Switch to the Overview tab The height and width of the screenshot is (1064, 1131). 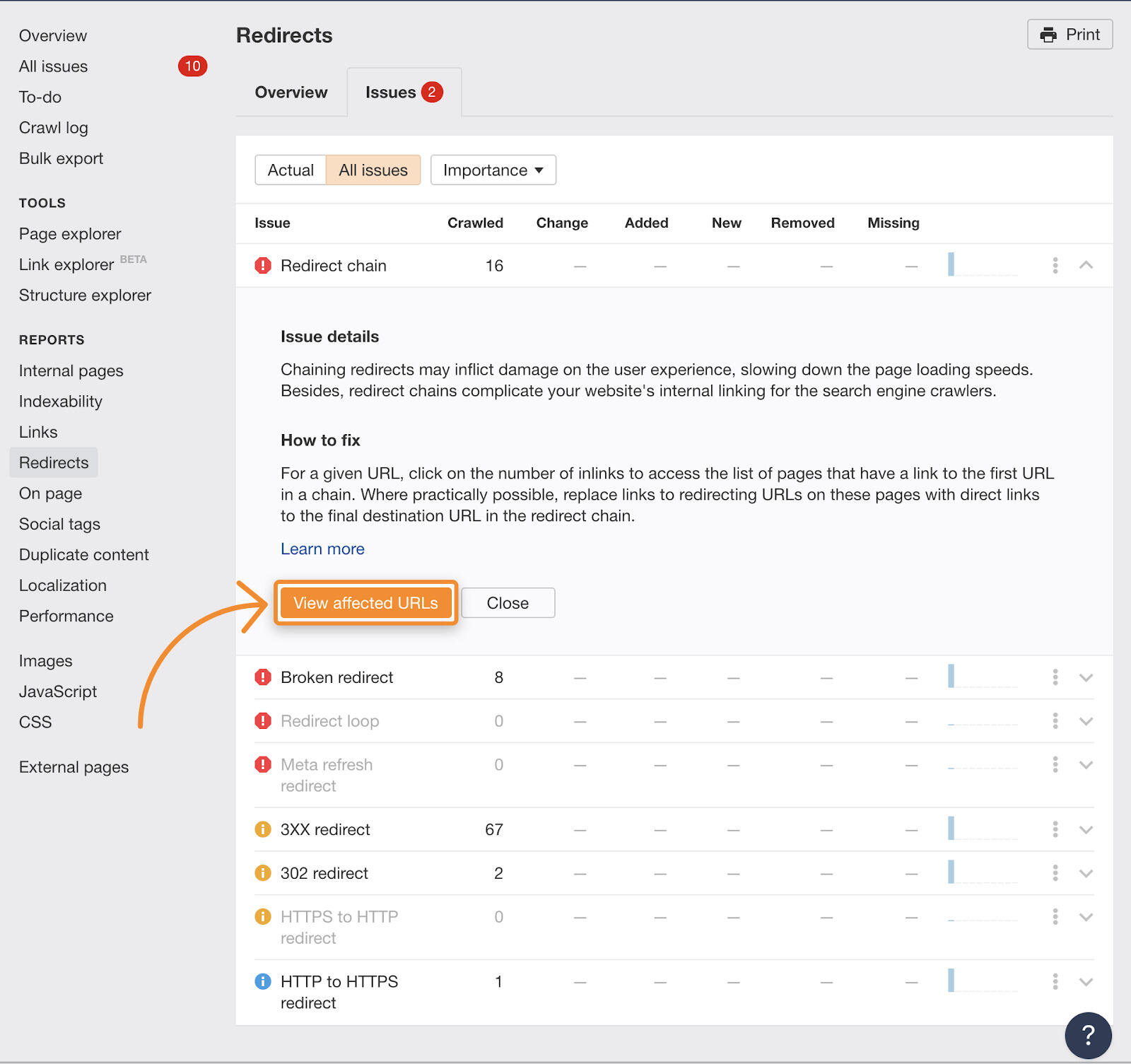(291, 93)
